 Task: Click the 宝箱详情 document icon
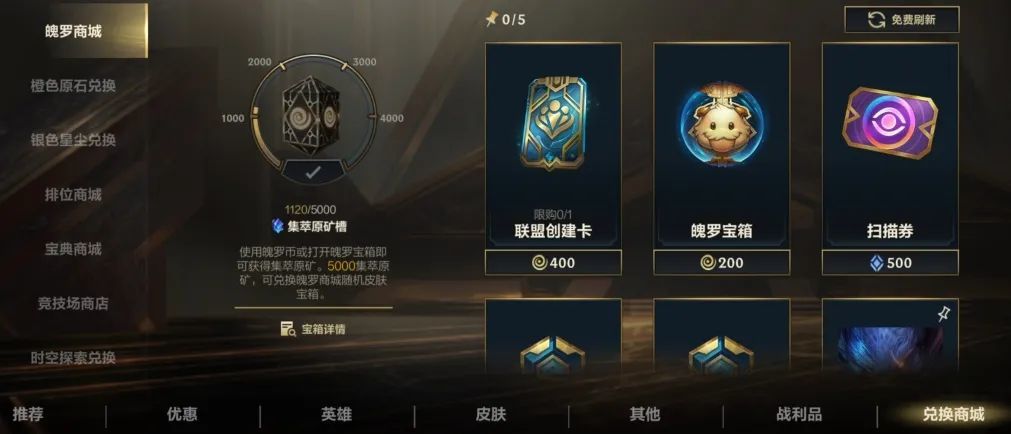pos(288,329)
